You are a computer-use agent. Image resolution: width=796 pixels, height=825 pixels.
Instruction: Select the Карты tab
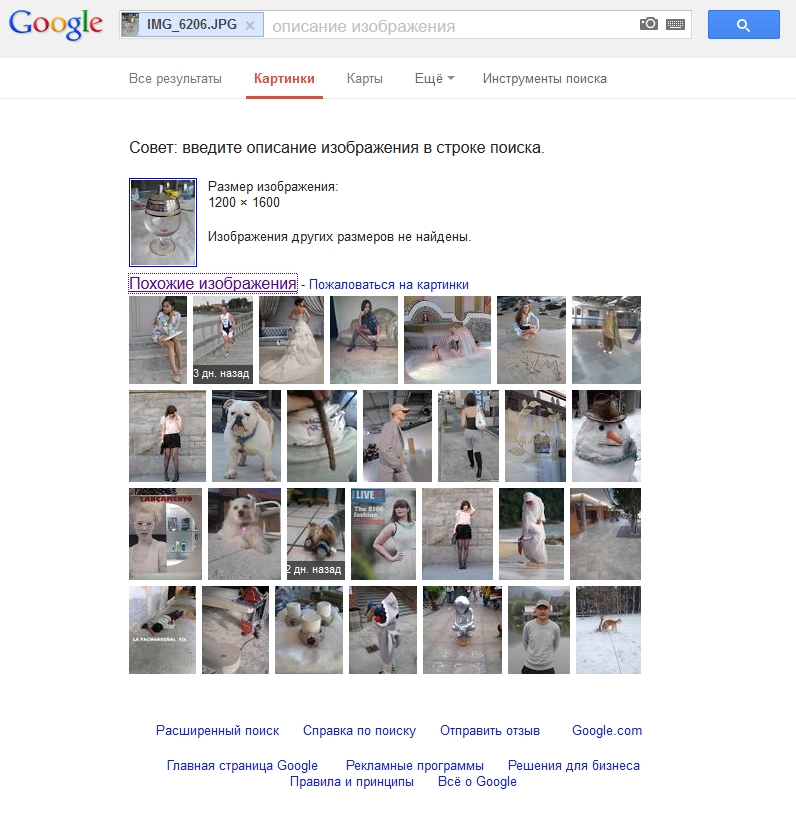(x=365, y=79)
